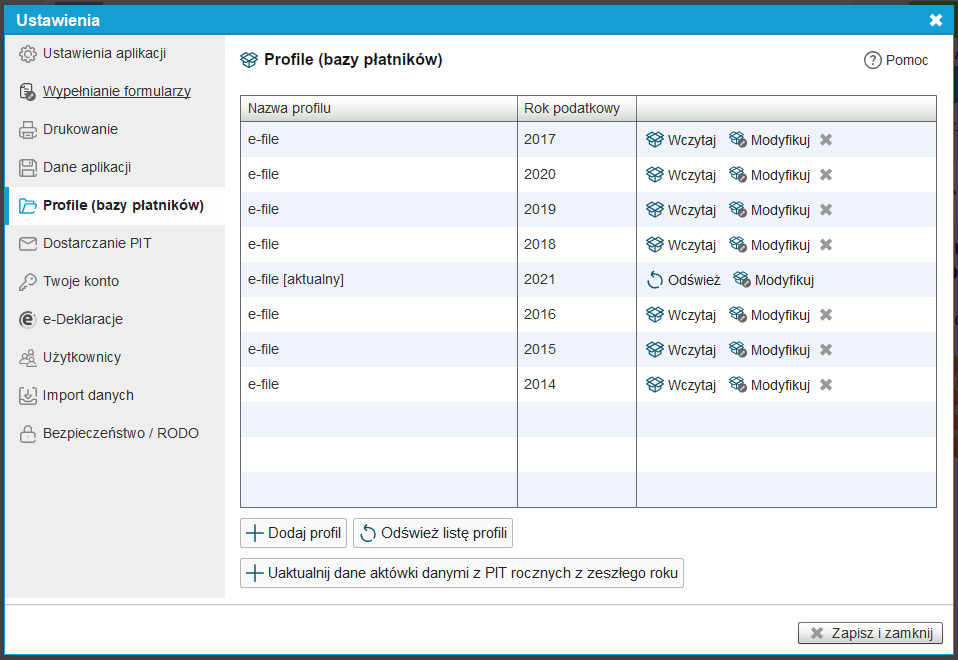The image size is (958, 660).
Task: Load the 2017 e-file profile with Wczytaj
Action: point(681,140)
